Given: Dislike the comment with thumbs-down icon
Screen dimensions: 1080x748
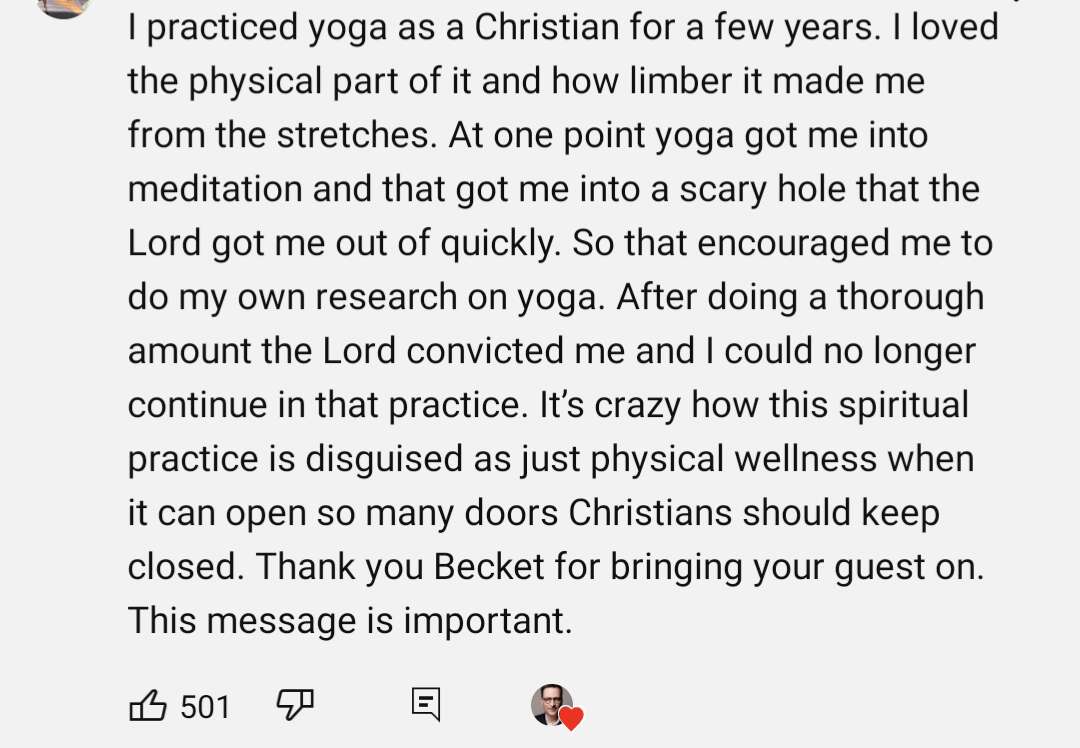Looking at the screenshot, I should [295, 705].
